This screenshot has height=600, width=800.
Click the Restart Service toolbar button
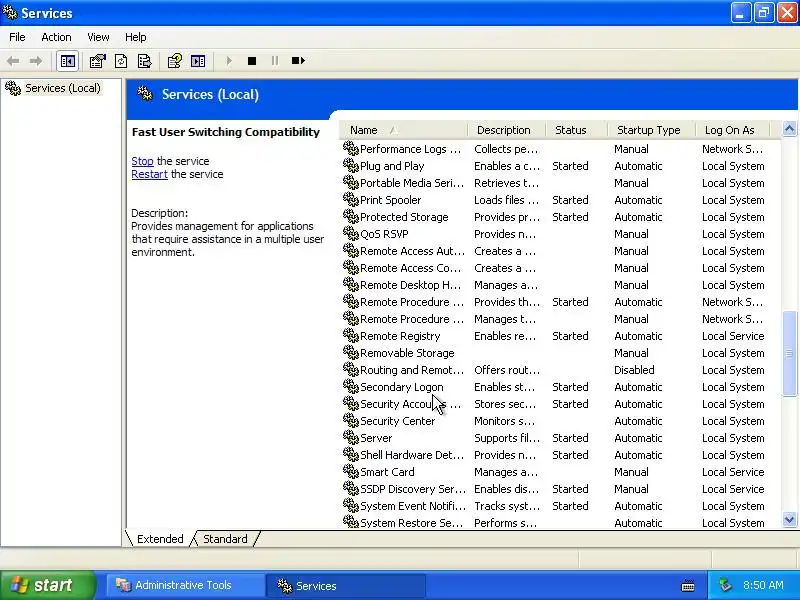(x=298, y=61)
